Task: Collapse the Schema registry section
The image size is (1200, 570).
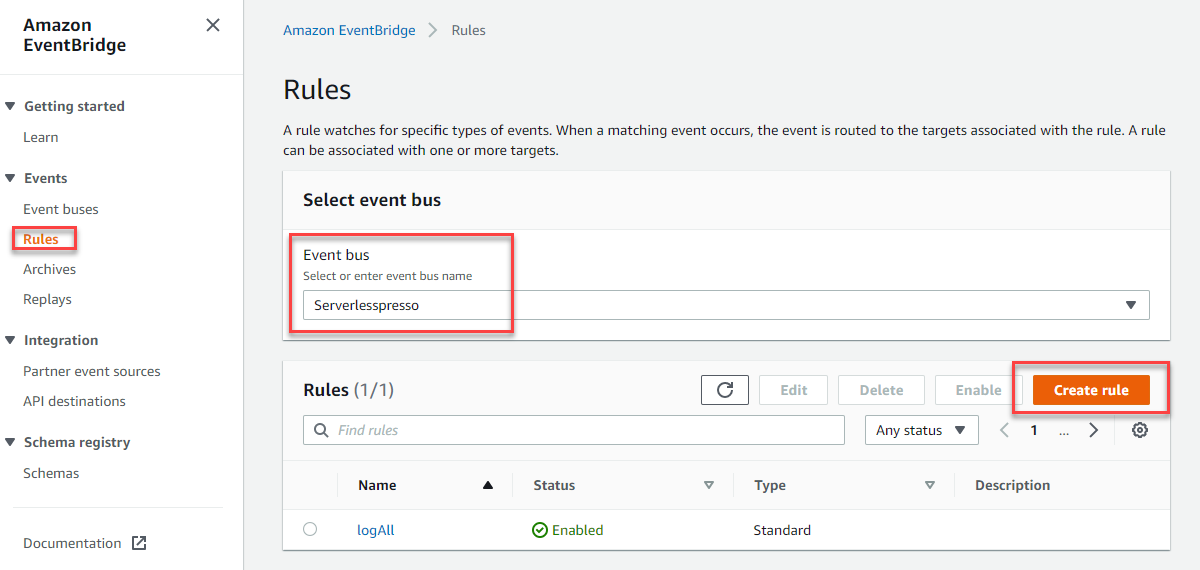Action: click(10, 442)
